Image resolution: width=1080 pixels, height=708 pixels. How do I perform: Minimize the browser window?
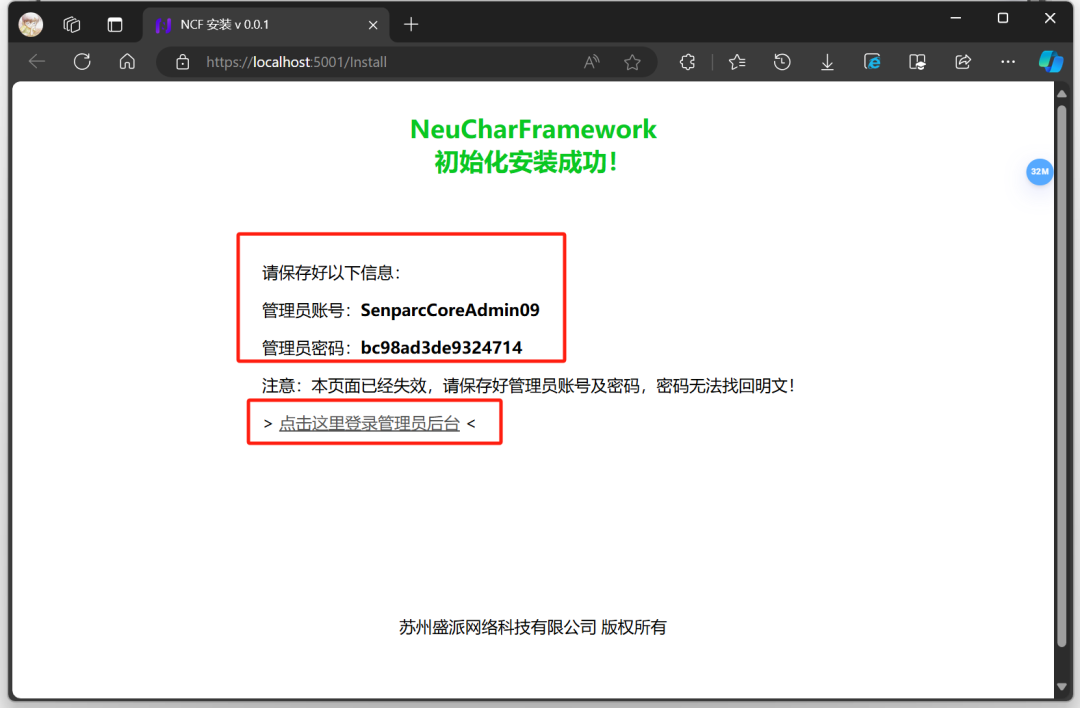click(x=955, y=19)
